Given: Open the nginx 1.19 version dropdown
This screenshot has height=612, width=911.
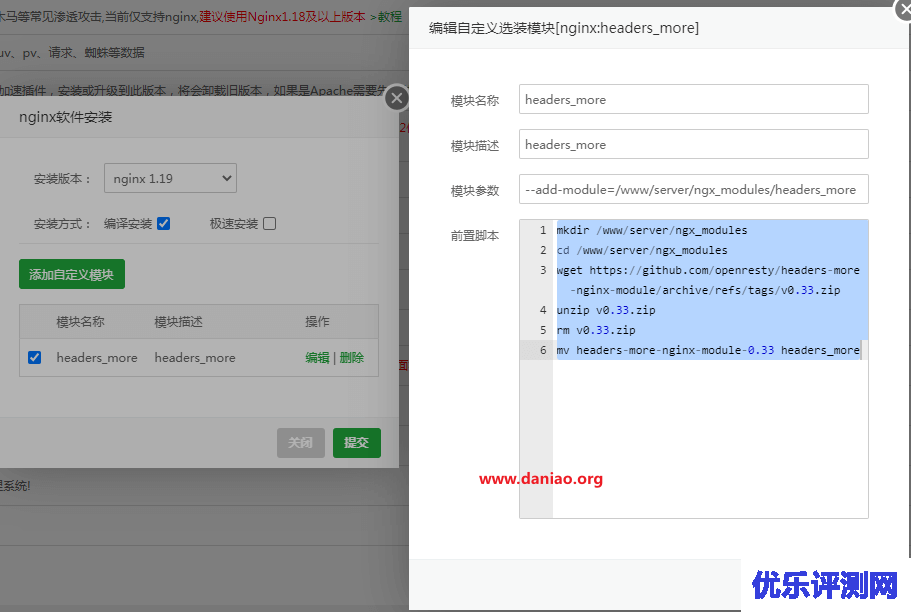Looking at the screenshot, I should (170, 178).
